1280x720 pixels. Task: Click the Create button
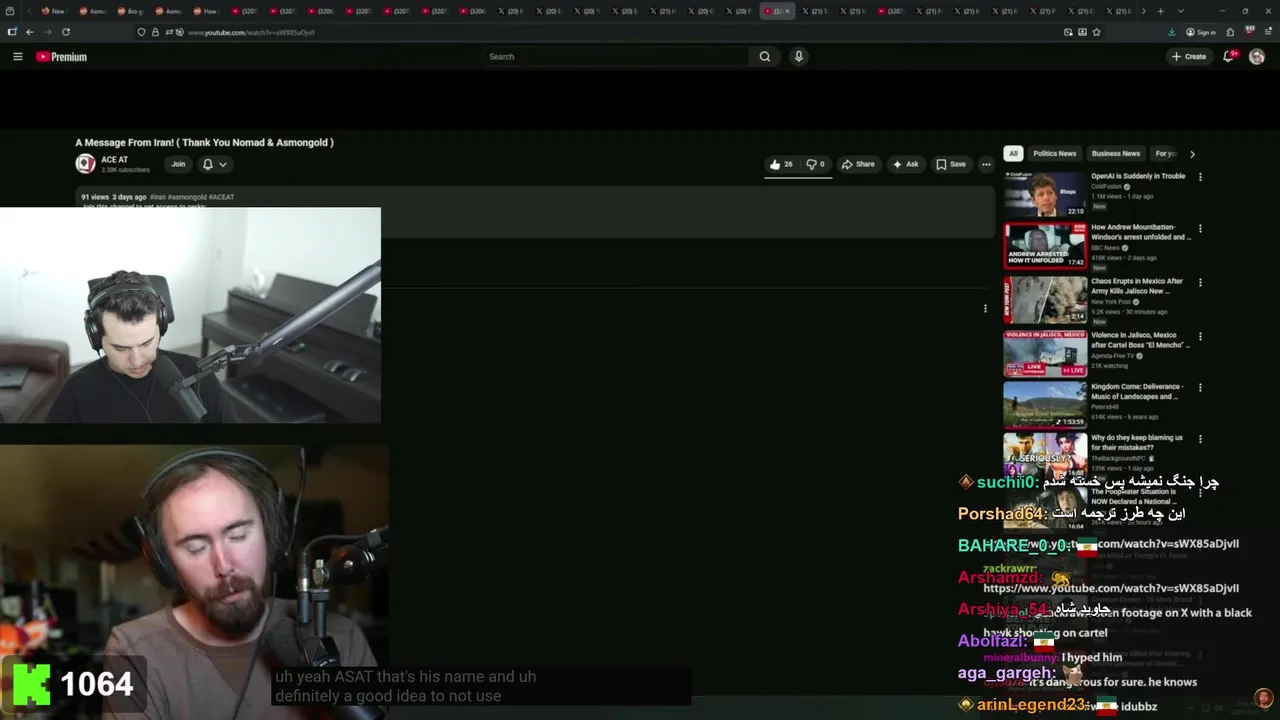point(1189,57)
